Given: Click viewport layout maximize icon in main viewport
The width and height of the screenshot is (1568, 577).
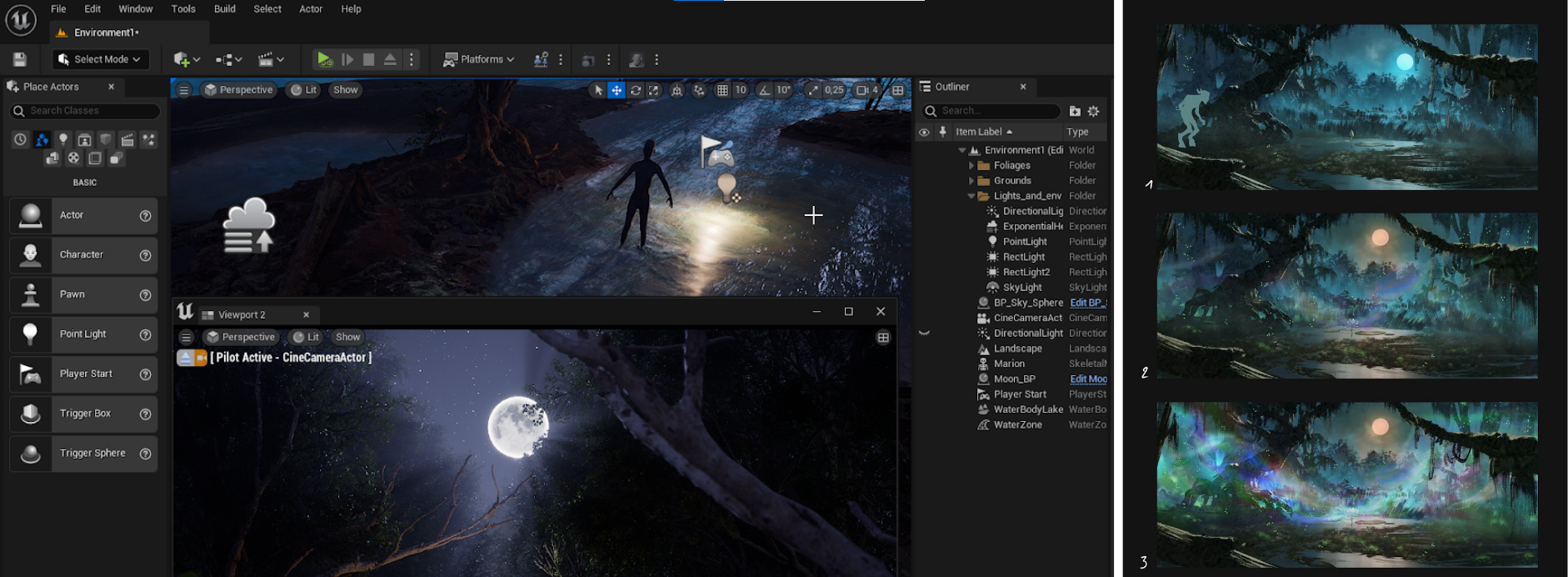Looking at the screenshot, I should point(898,90).
